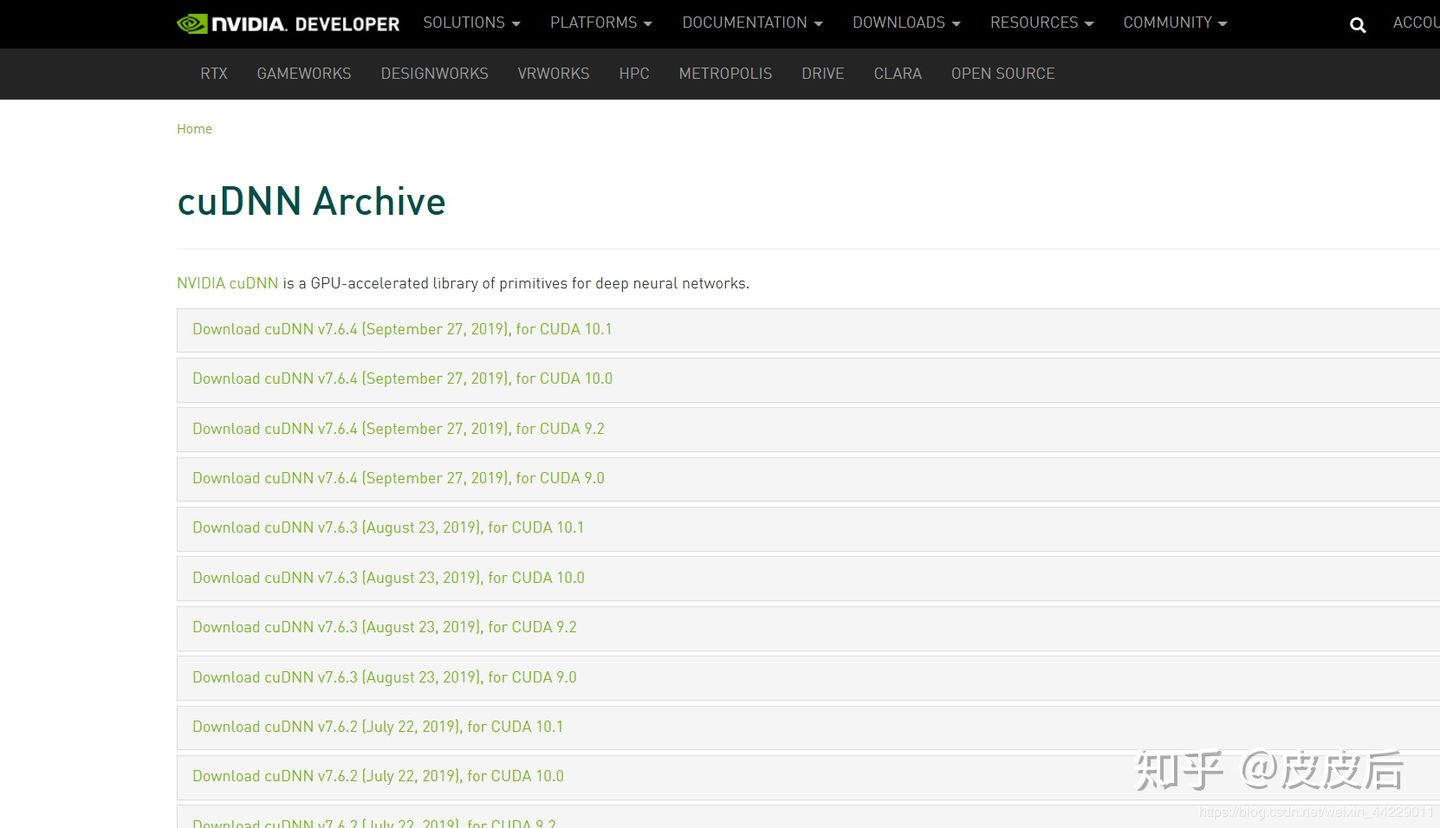This screenshot has width=1440, height=828.
Task: Open the Open Source nav item
Action: (1002, 74)
